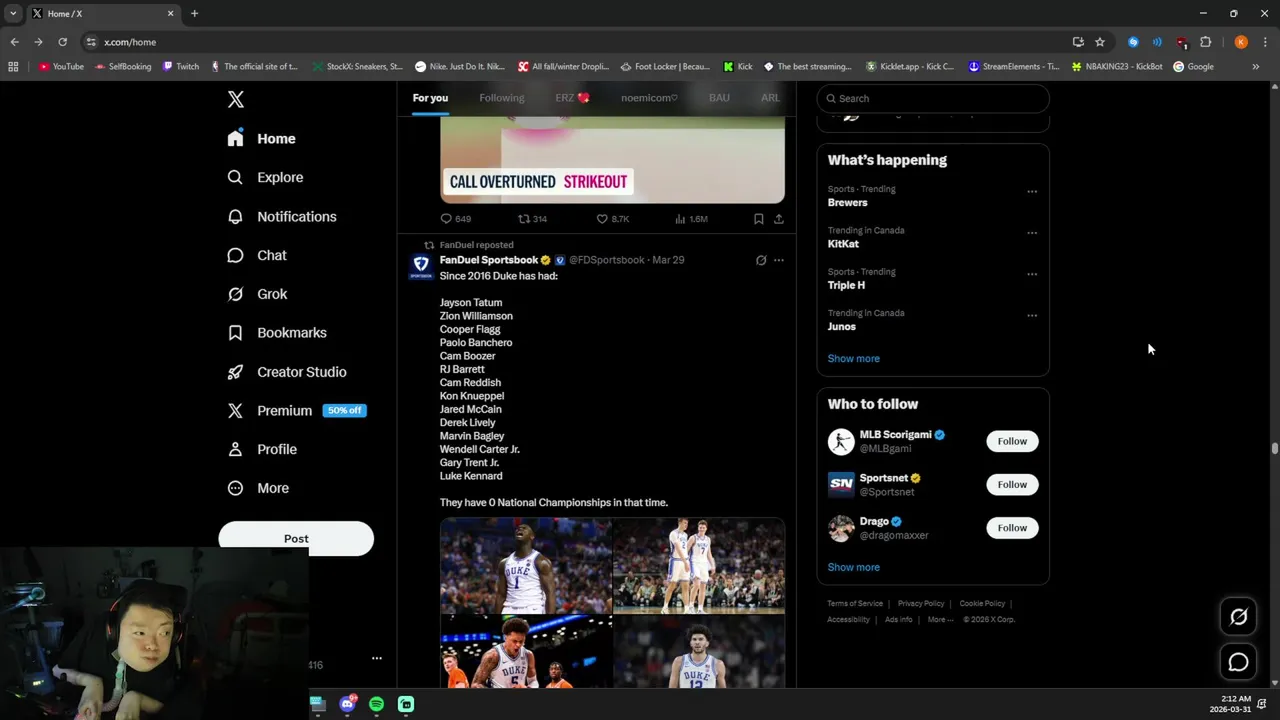Open Sportsnet profile picture
The height and width of the screenshot is (720, 1280).
(841, 484)
